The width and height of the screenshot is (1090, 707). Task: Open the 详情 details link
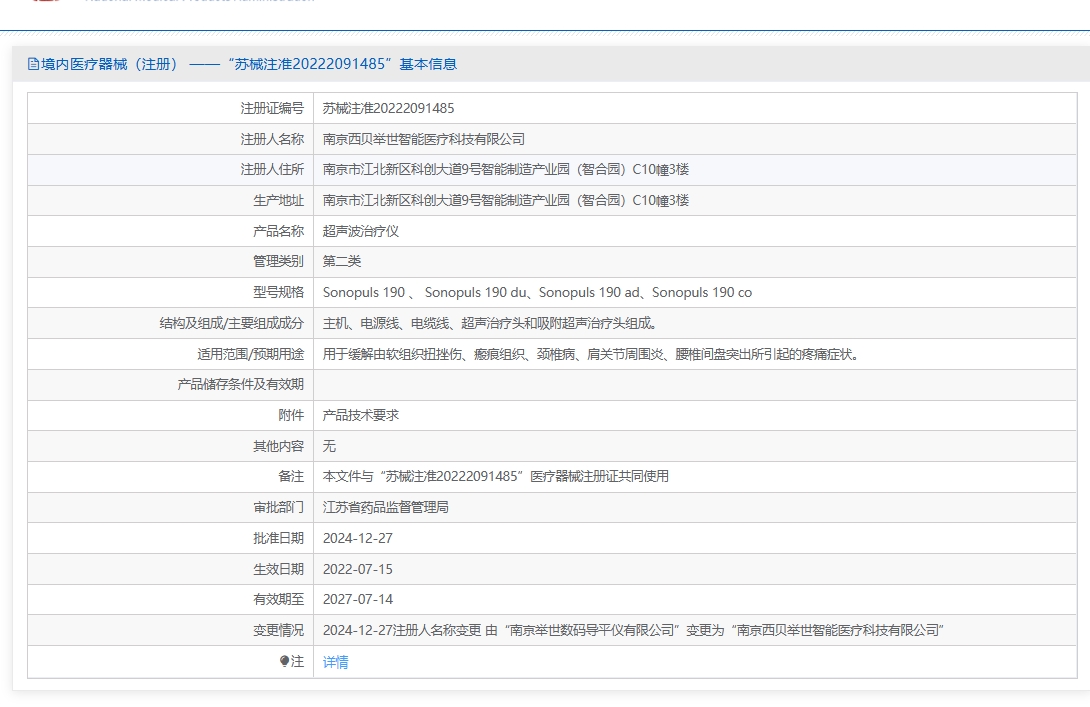tap(335, 662)
